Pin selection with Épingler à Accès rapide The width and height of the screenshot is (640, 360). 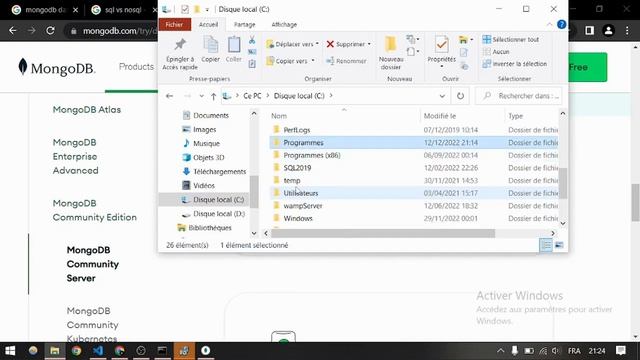[180, 54]
